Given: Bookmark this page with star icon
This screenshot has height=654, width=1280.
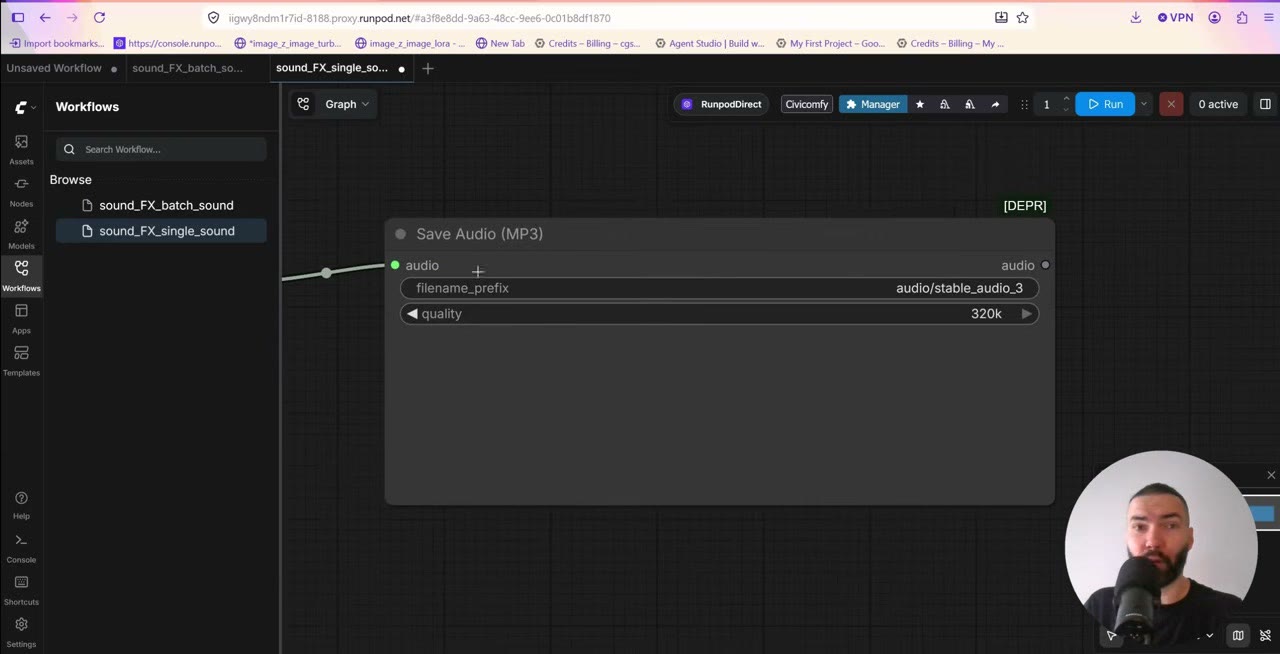Looking at the screenshot, I should (x=1022, y=18).
